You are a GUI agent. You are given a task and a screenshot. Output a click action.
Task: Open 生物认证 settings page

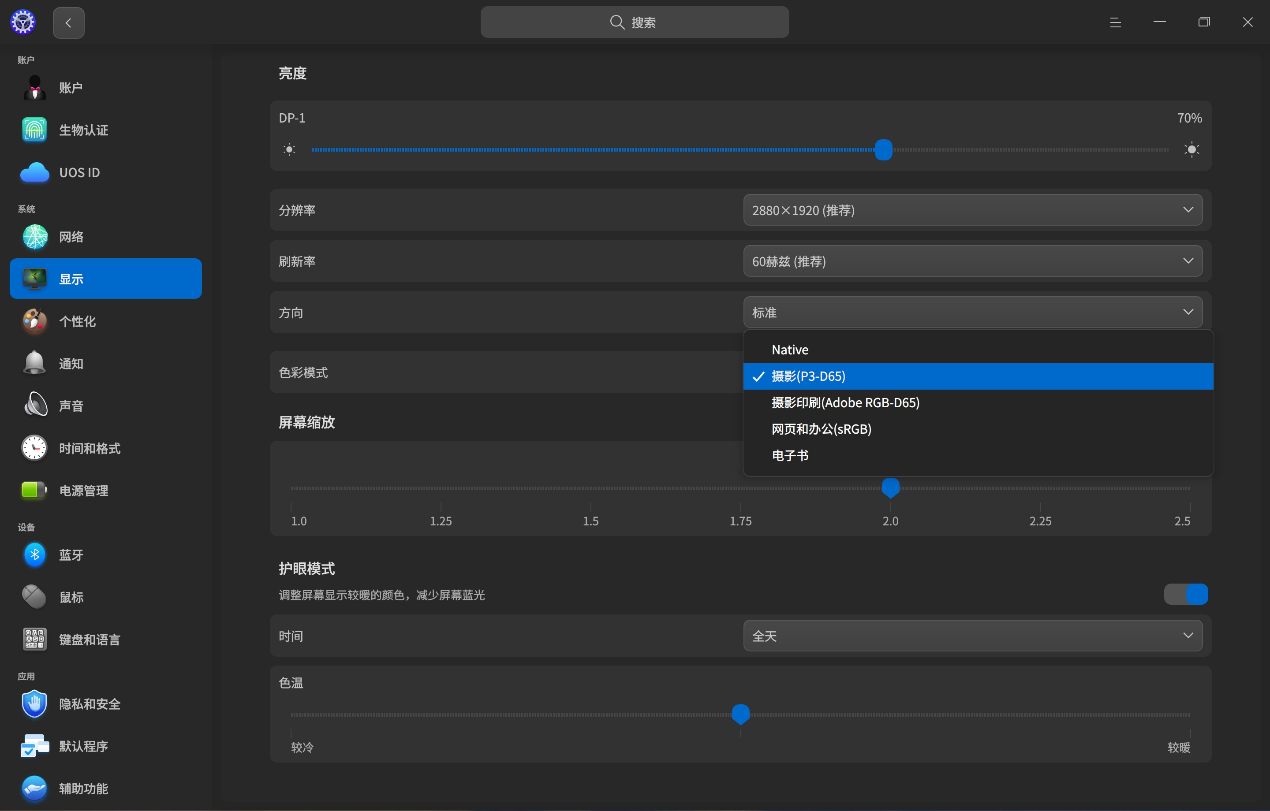106,130
